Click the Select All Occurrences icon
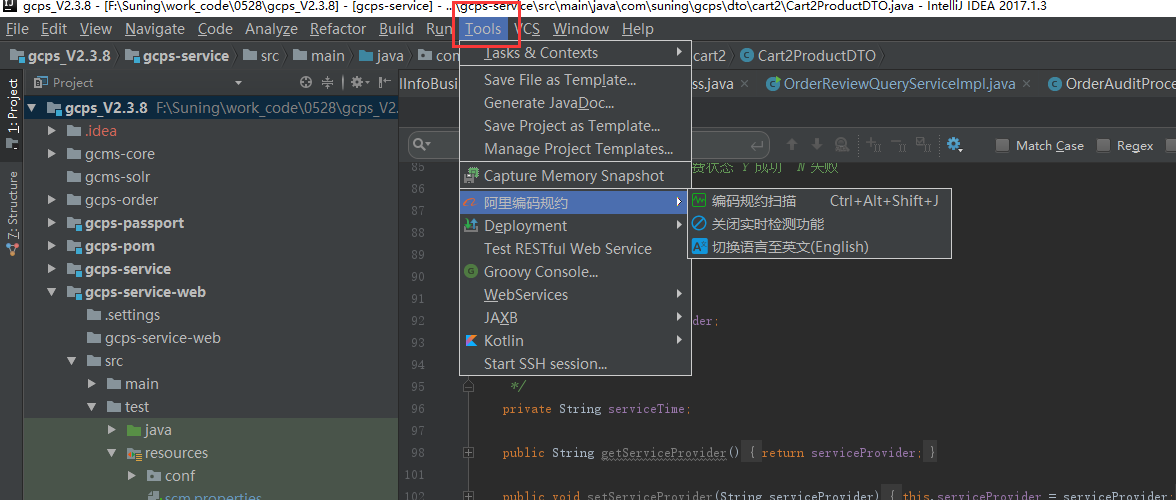Screen dimensions: 1176x500 (x=925, y=144)
